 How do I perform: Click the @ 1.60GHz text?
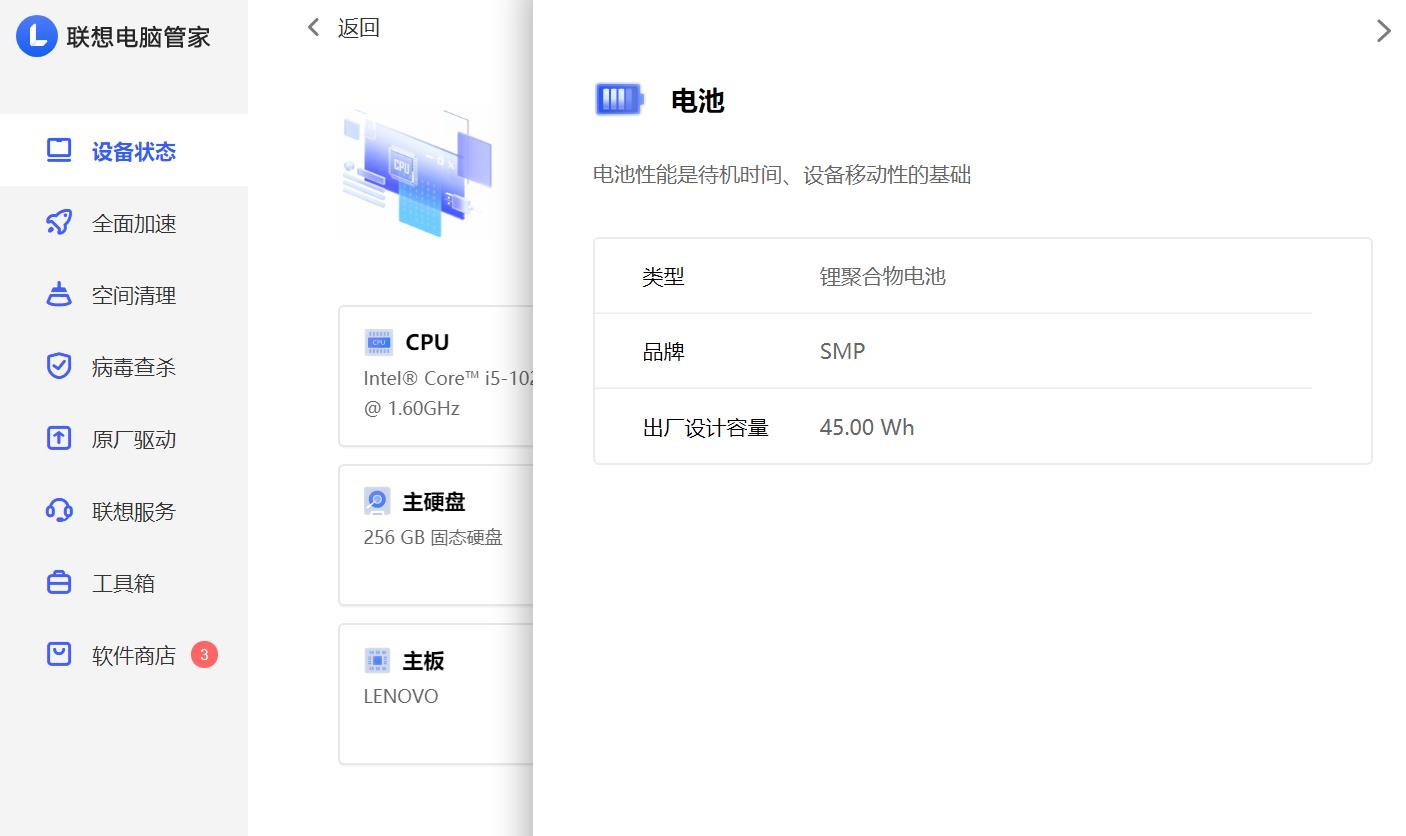click(x=412, y=408)
